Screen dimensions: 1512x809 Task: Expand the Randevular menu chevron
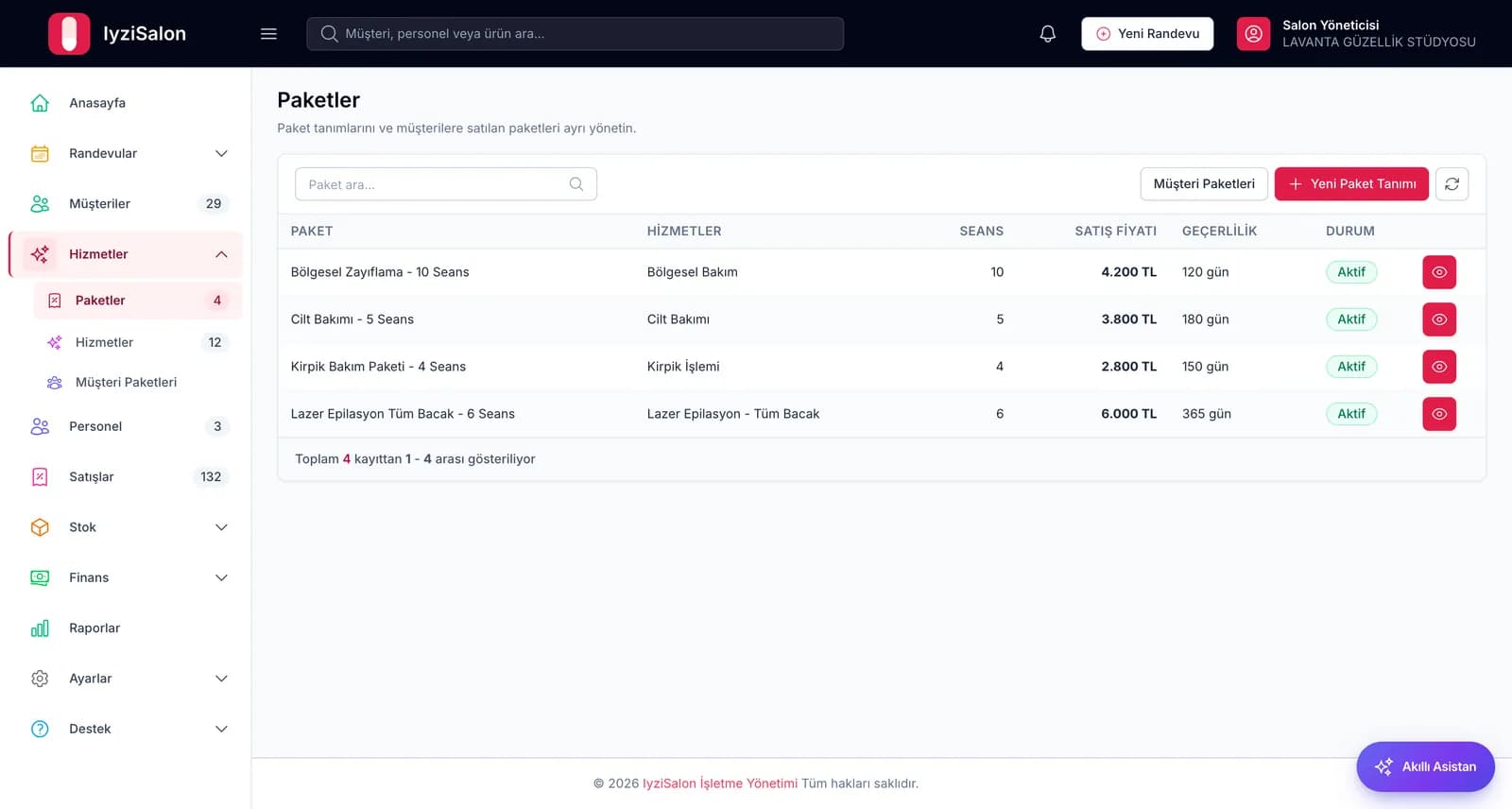221,154
